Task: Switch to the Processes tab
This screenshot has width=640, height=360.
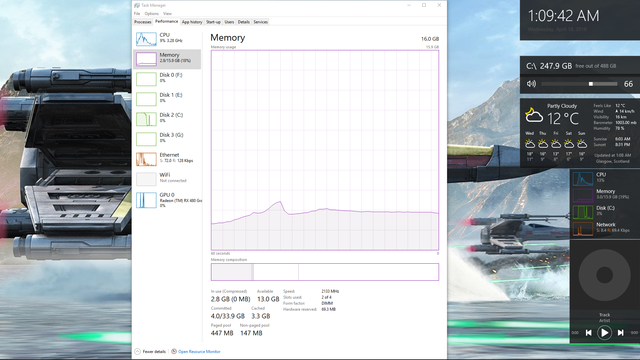Action: (x=143, y=22)
